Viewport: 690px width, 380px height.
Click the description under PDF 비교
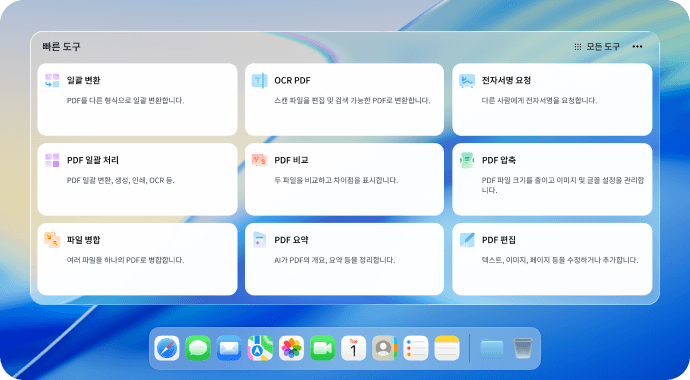336,180
